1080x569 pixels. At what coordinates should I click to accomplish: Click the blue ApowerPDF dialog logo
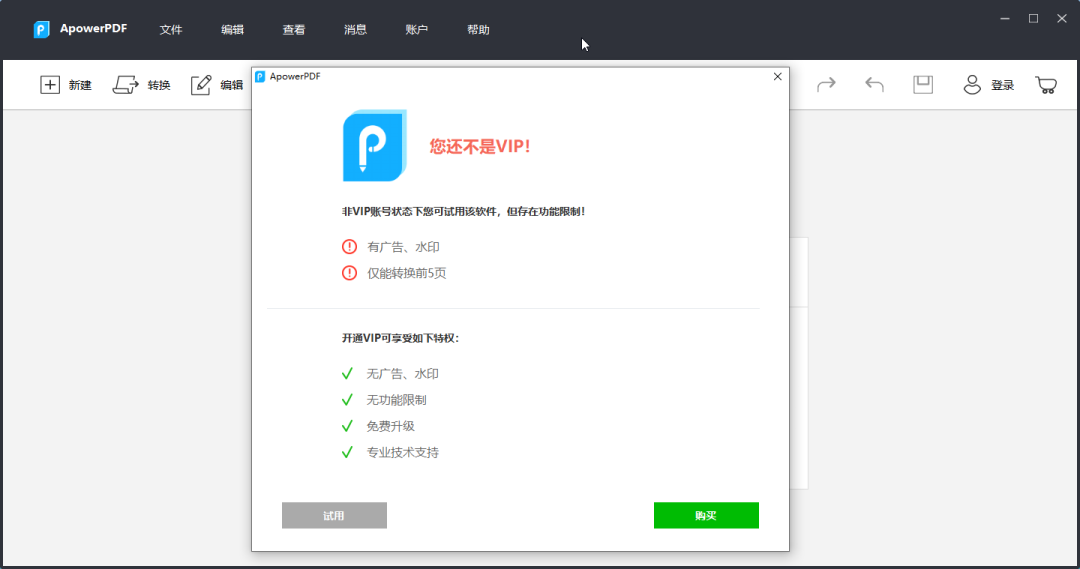coord(375,145)
